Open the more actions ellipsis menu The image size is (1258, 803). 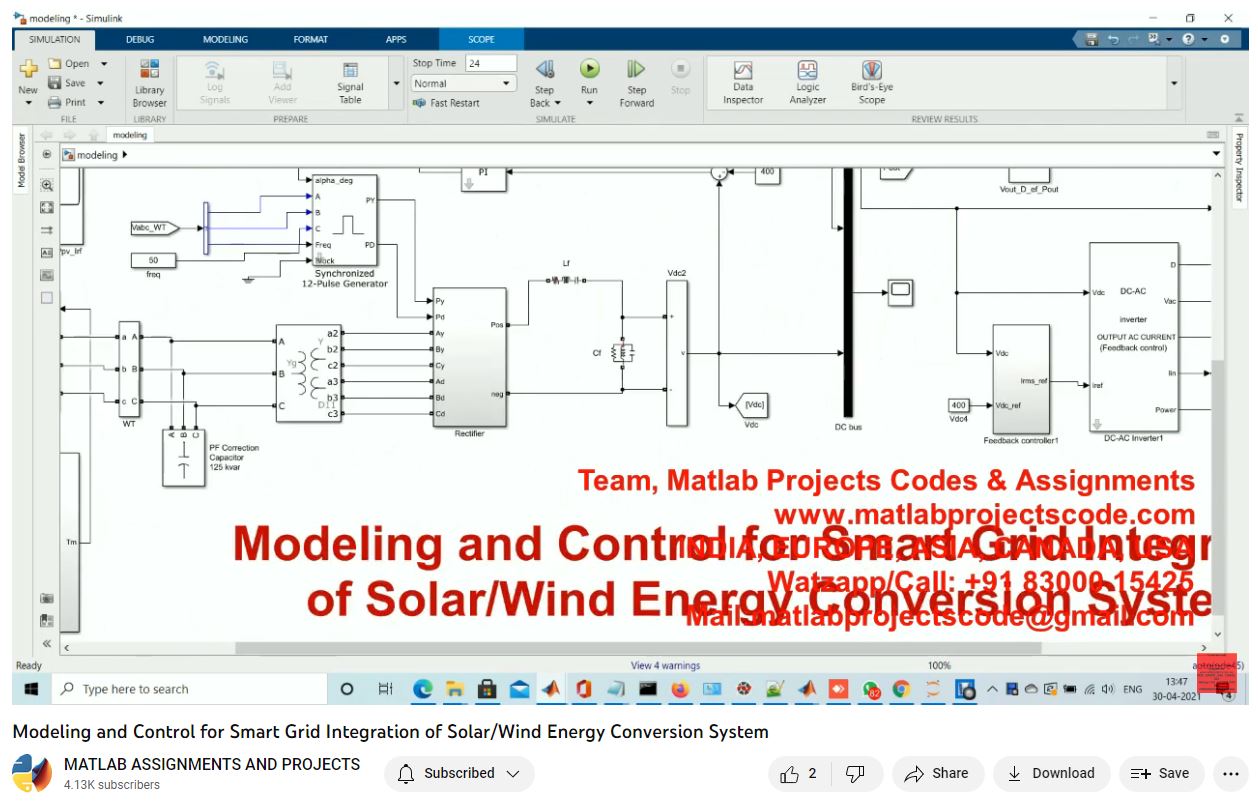coord(1230,773)
